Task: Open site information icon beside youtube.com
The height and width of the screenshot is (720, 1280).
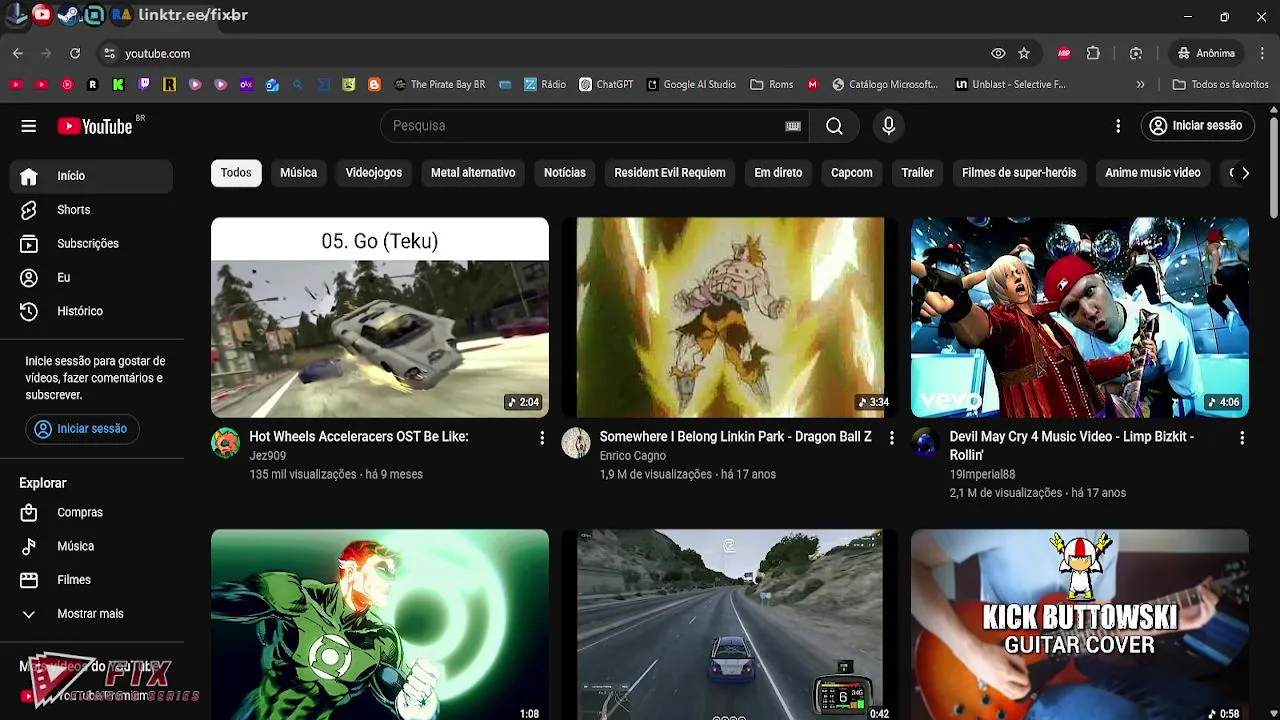Action: 109,53
